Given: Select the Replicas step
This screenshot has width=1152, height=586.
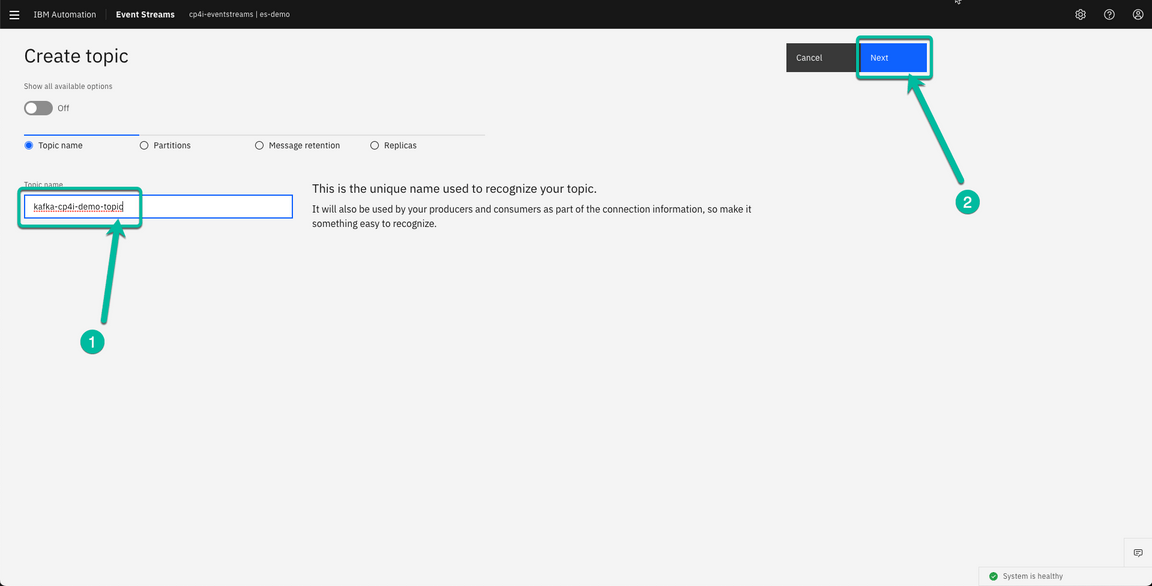Looking at the screenshot, I should (x=375, y=145).
